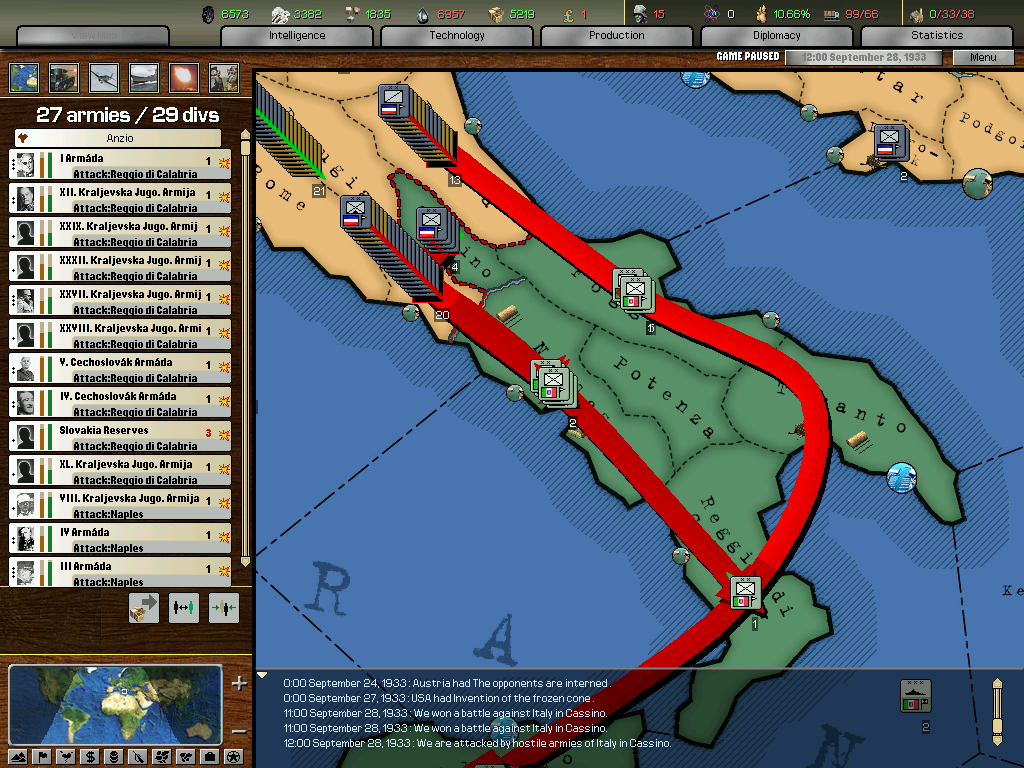Open the world map overview icon
Viewport: 1024px width, 768px height.
pyautogui.click(x=24, y=78)
